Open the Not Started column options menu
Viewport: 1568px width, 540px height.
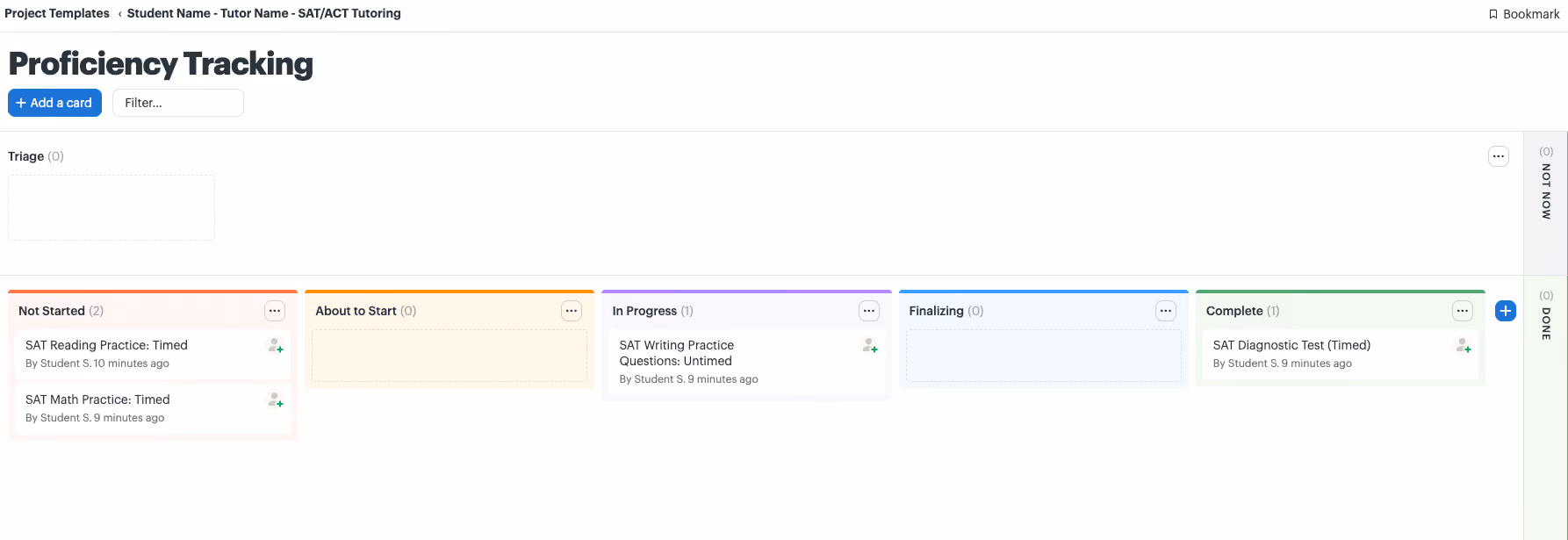click(275, 311)
